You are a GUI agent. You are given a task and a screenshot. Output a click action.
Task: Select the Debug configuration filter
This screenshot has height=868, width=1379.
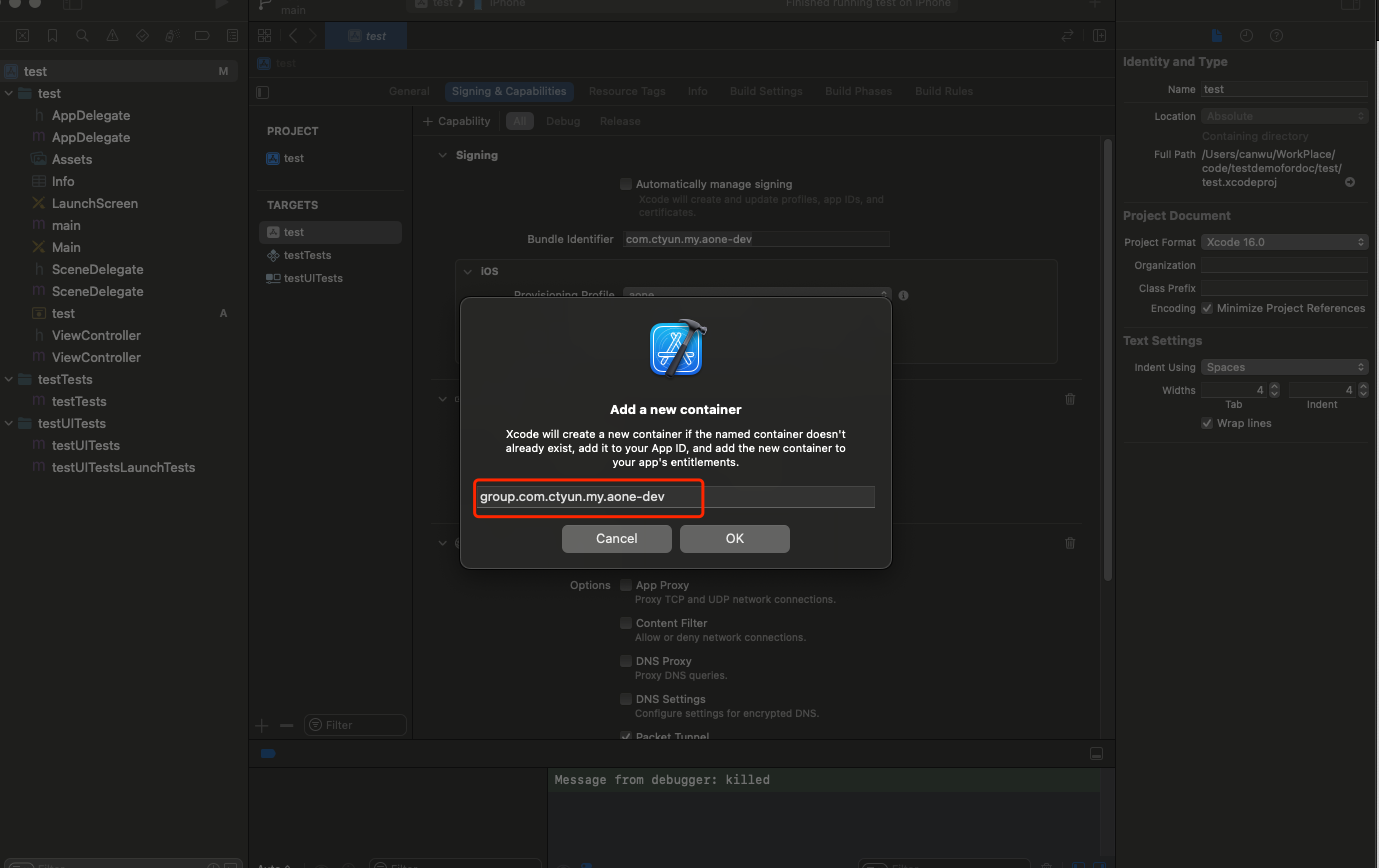pyautogui.click(x=563, y=121)
